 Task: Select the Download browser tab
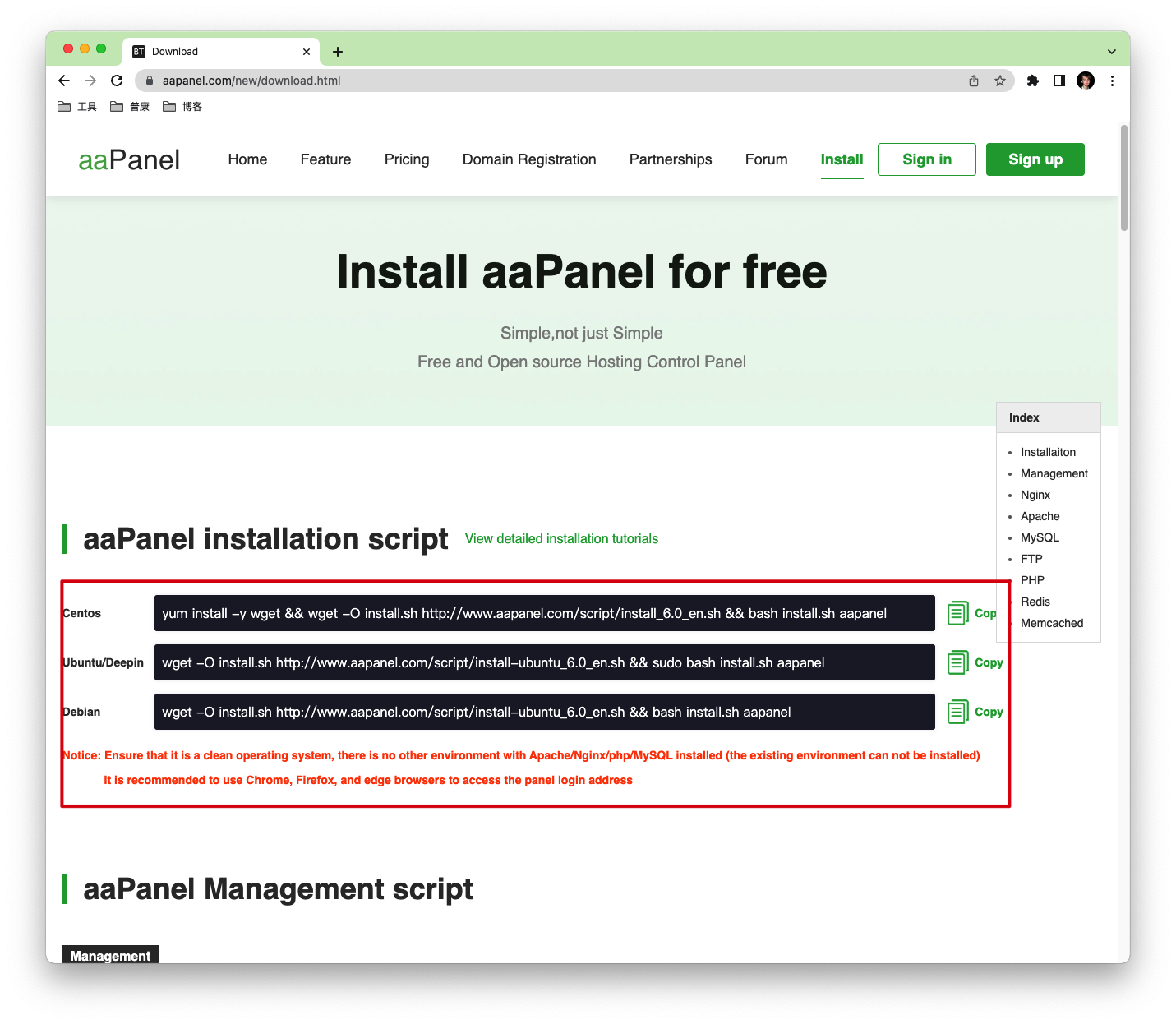221,52
